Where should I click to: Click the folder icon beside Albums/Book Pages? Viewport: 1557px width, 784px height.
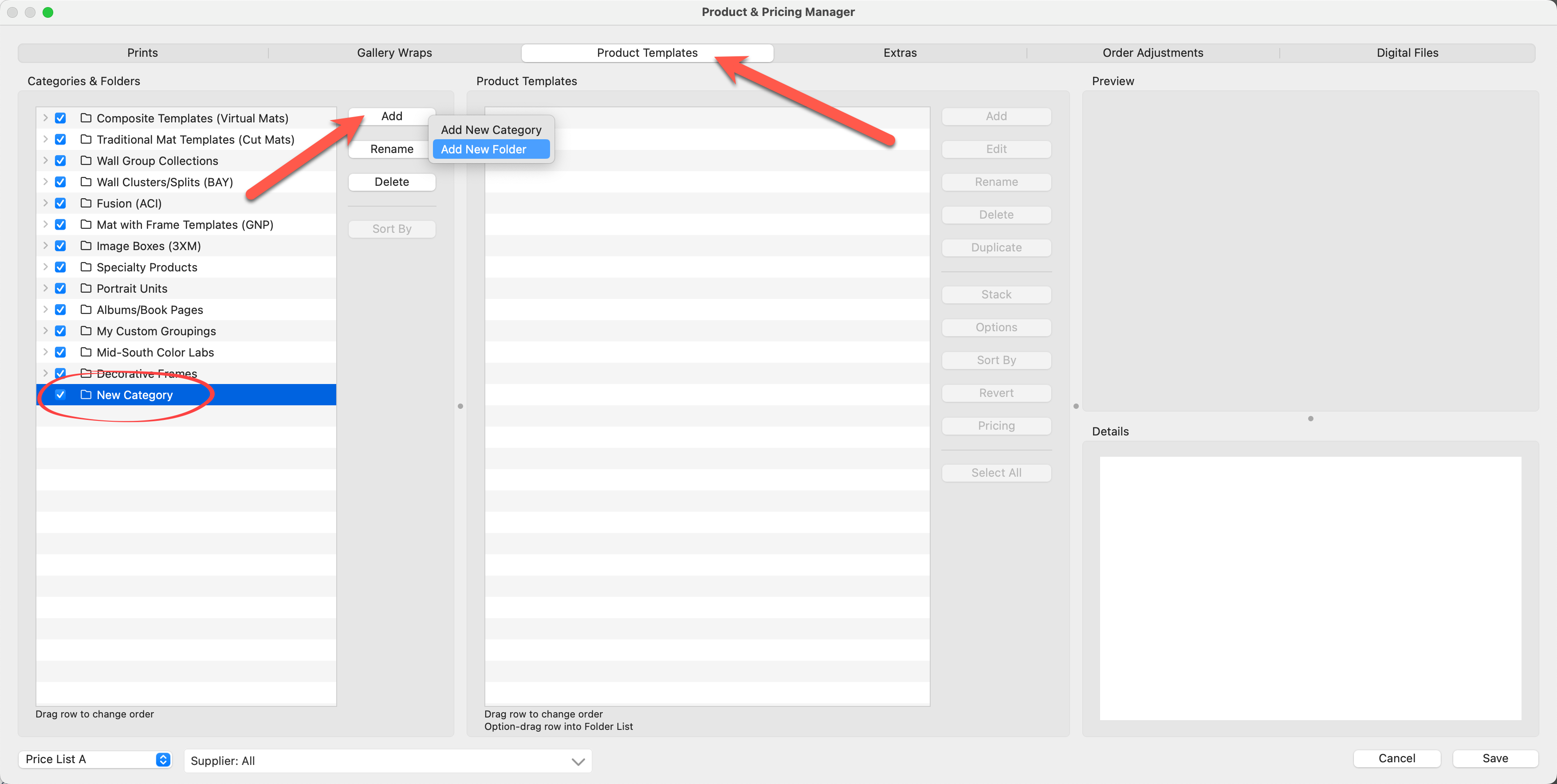click(x=86, y=309)
